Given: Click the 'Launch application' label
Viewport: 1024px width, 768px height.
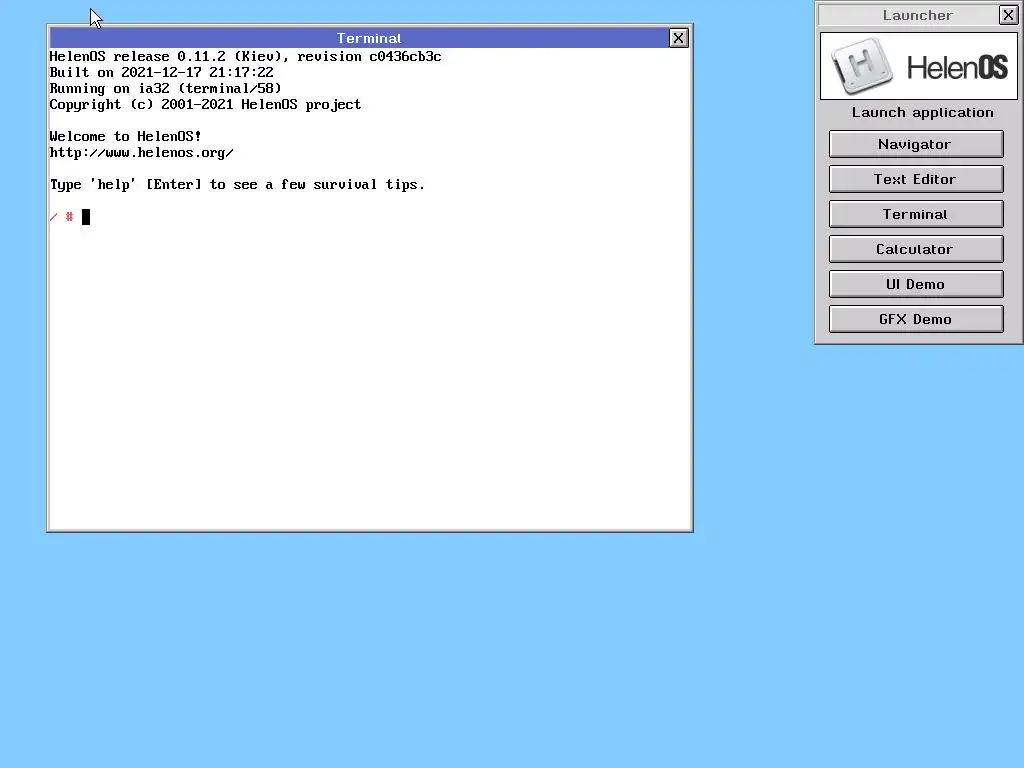Looking at the screenshot, I should (922, 112).
